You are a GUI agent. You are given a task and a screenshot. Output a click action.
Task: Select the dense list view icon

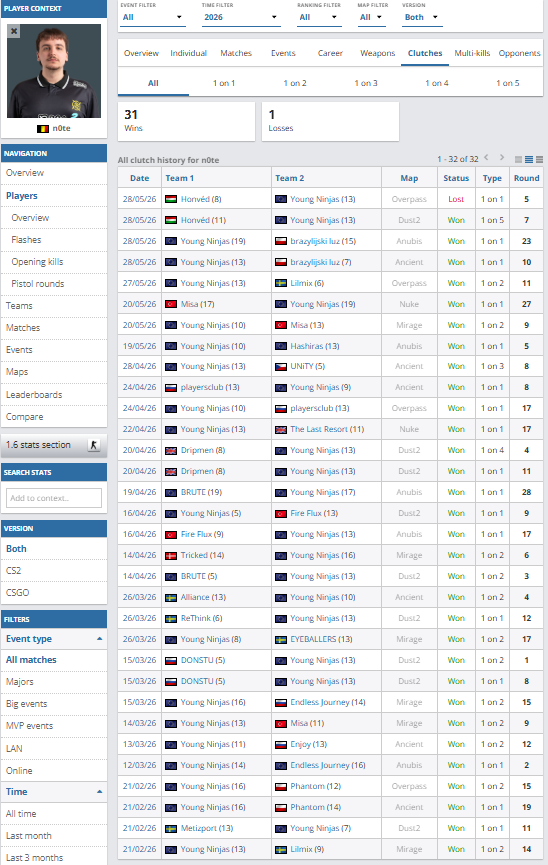[539, 159]
